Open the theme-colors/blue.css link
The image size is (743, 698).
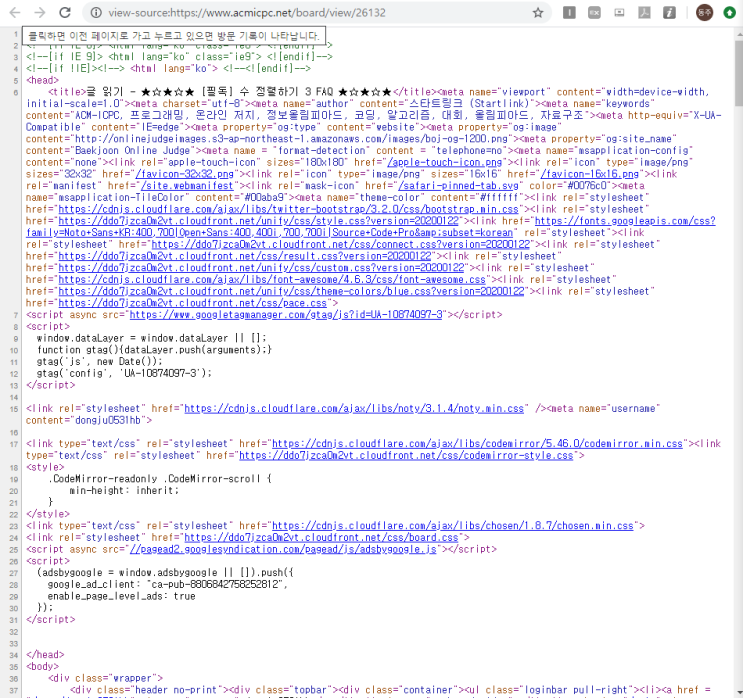(291, 291)
